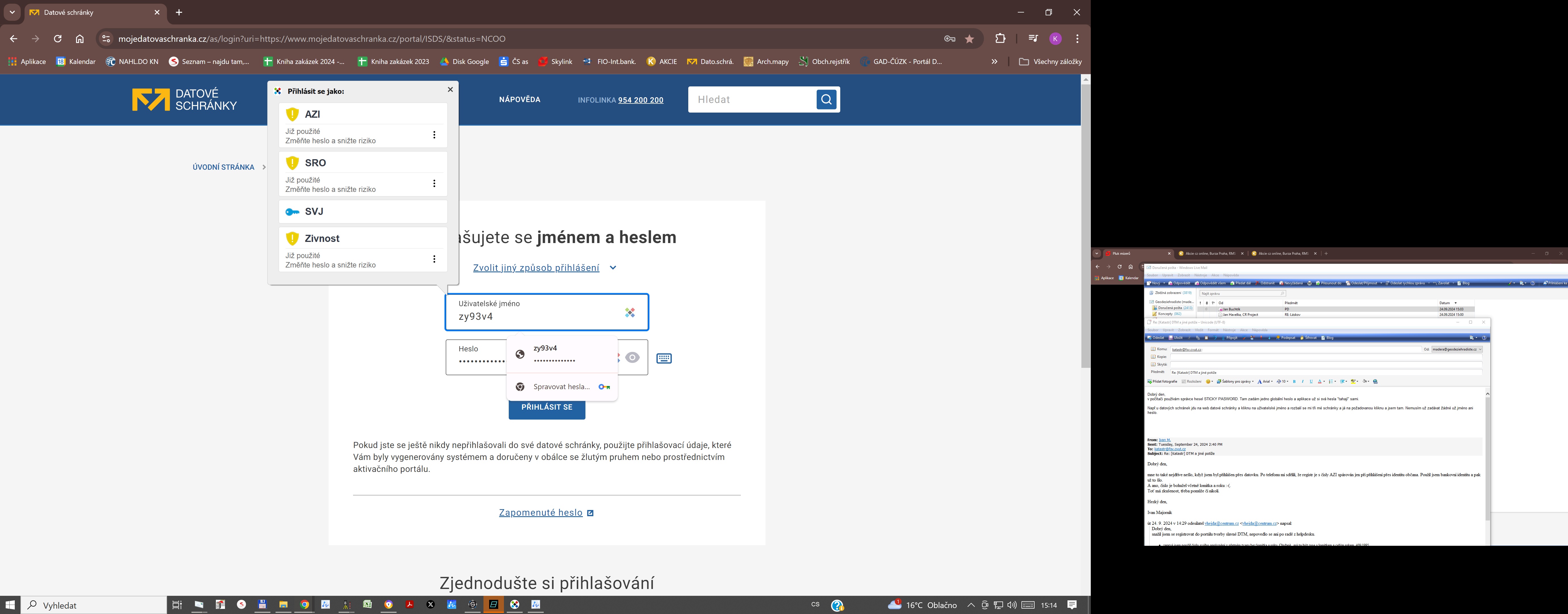Click the bookmark star icon

point(970,39)
